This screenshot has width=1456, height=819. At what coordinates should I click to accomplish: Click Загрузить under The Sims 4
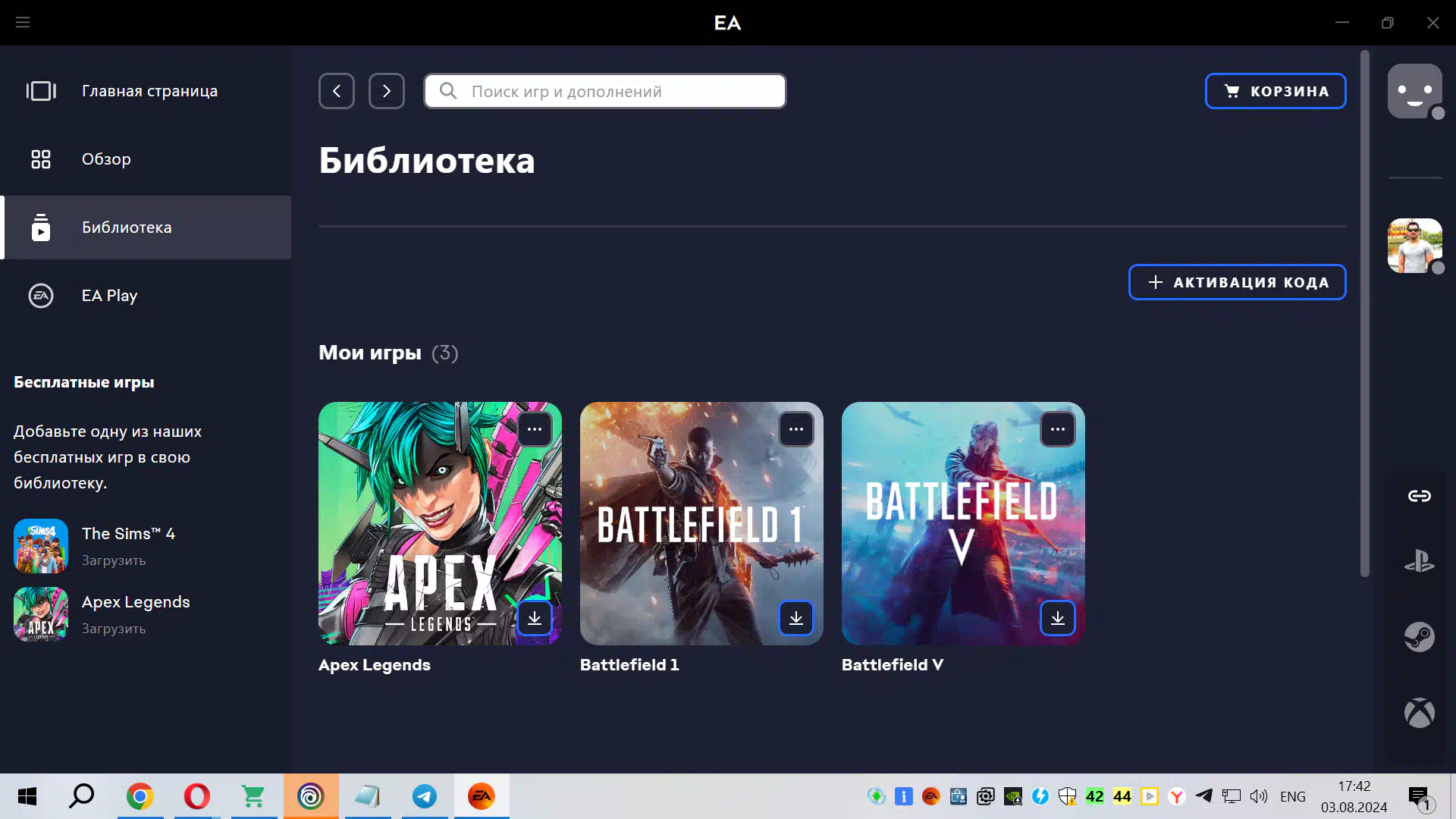tap(114, 560)
